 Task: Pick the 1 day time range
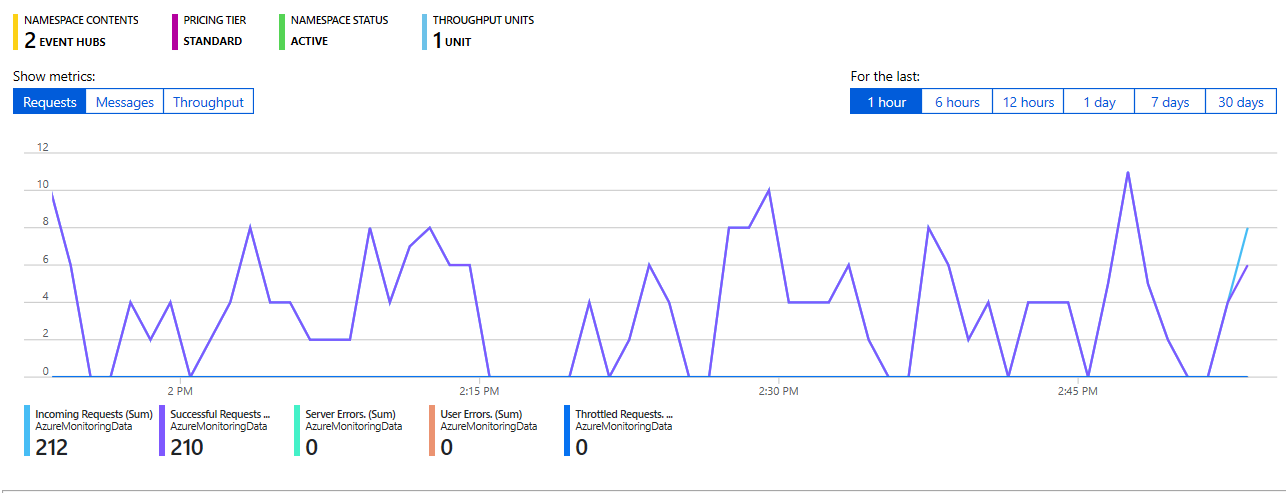point(1099,102)
